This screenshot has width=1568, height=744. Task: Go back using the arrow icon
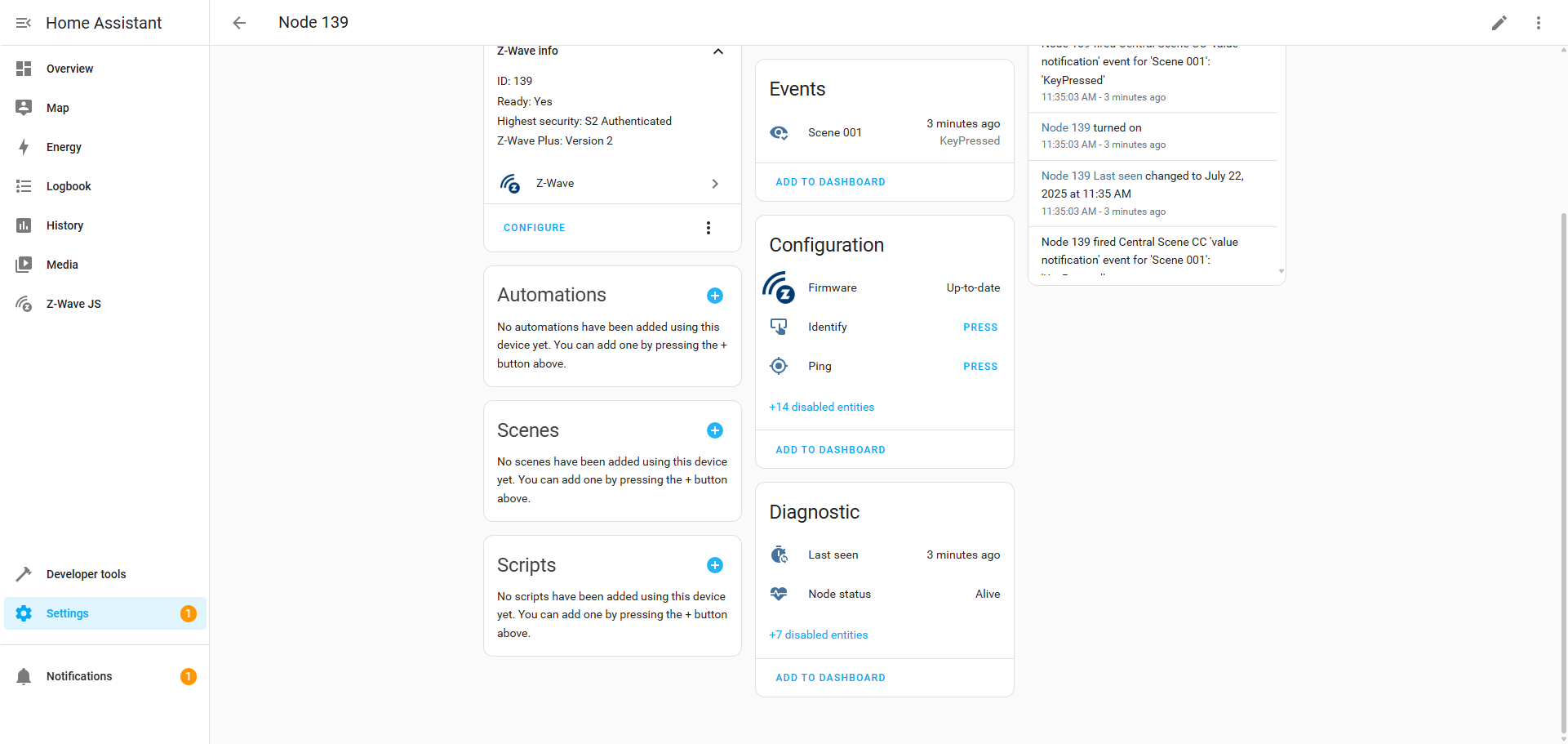(x=239, y=23)
